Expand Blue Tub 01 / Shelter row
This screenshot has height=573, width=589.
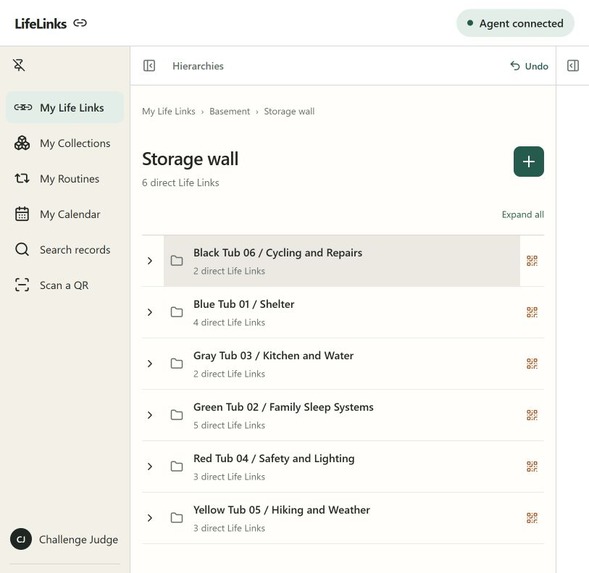(150, 312)
